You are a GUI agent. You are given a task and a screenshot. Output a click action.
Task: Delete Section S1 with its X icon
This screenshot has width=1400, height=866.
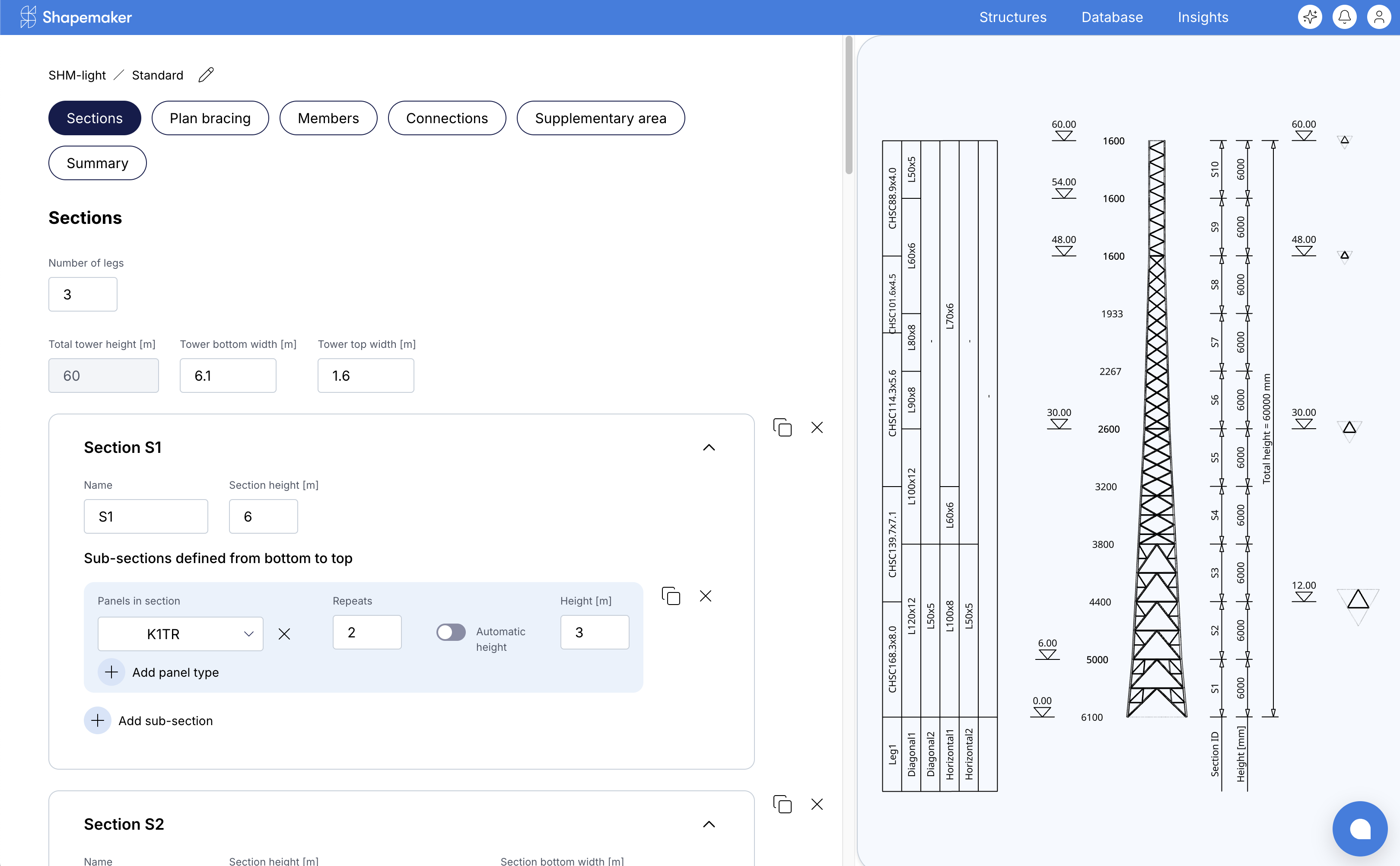pyautogui.click(x=818, y=427)
